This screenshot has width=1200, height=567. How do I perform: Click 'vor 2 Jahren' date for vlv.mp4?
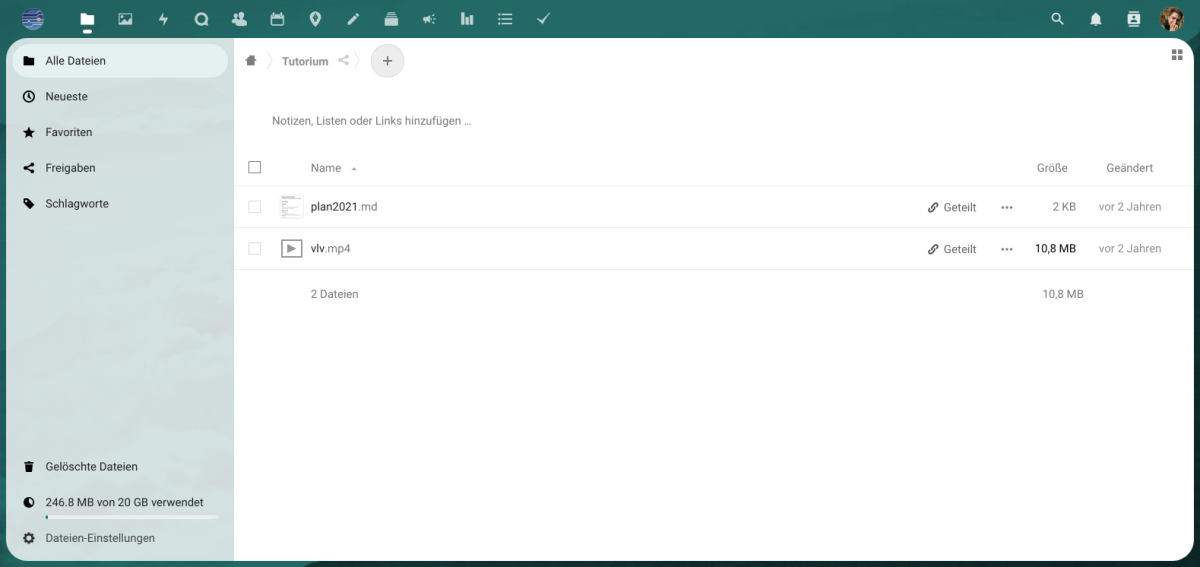1130,248
